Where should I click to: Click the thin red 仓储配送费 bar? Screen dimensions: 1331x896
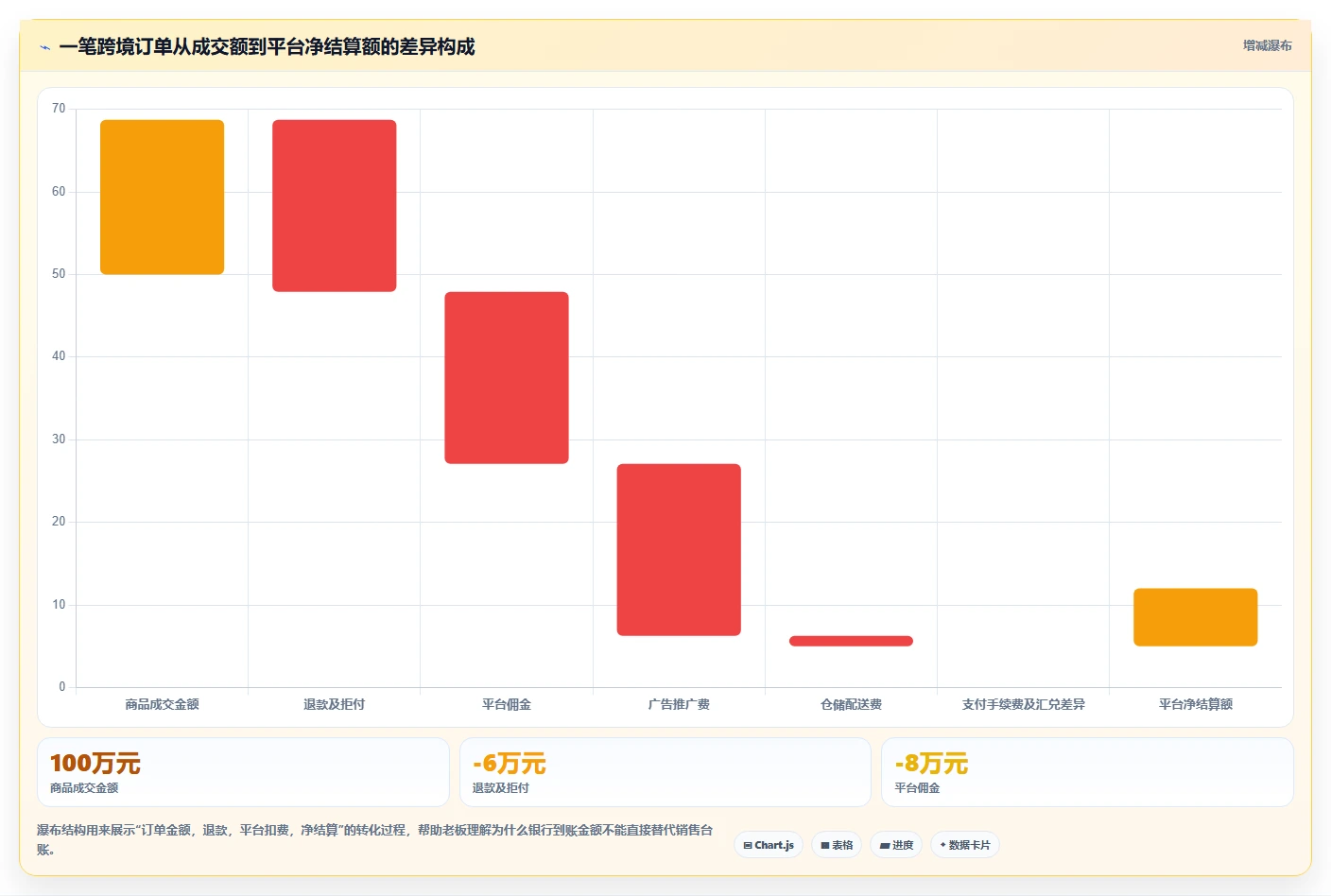point(851,641)
